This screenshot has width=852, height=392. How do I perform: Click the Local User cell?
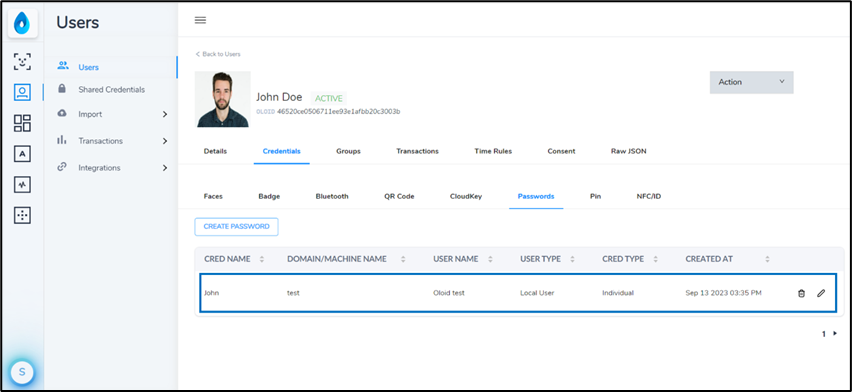(537, 293)
